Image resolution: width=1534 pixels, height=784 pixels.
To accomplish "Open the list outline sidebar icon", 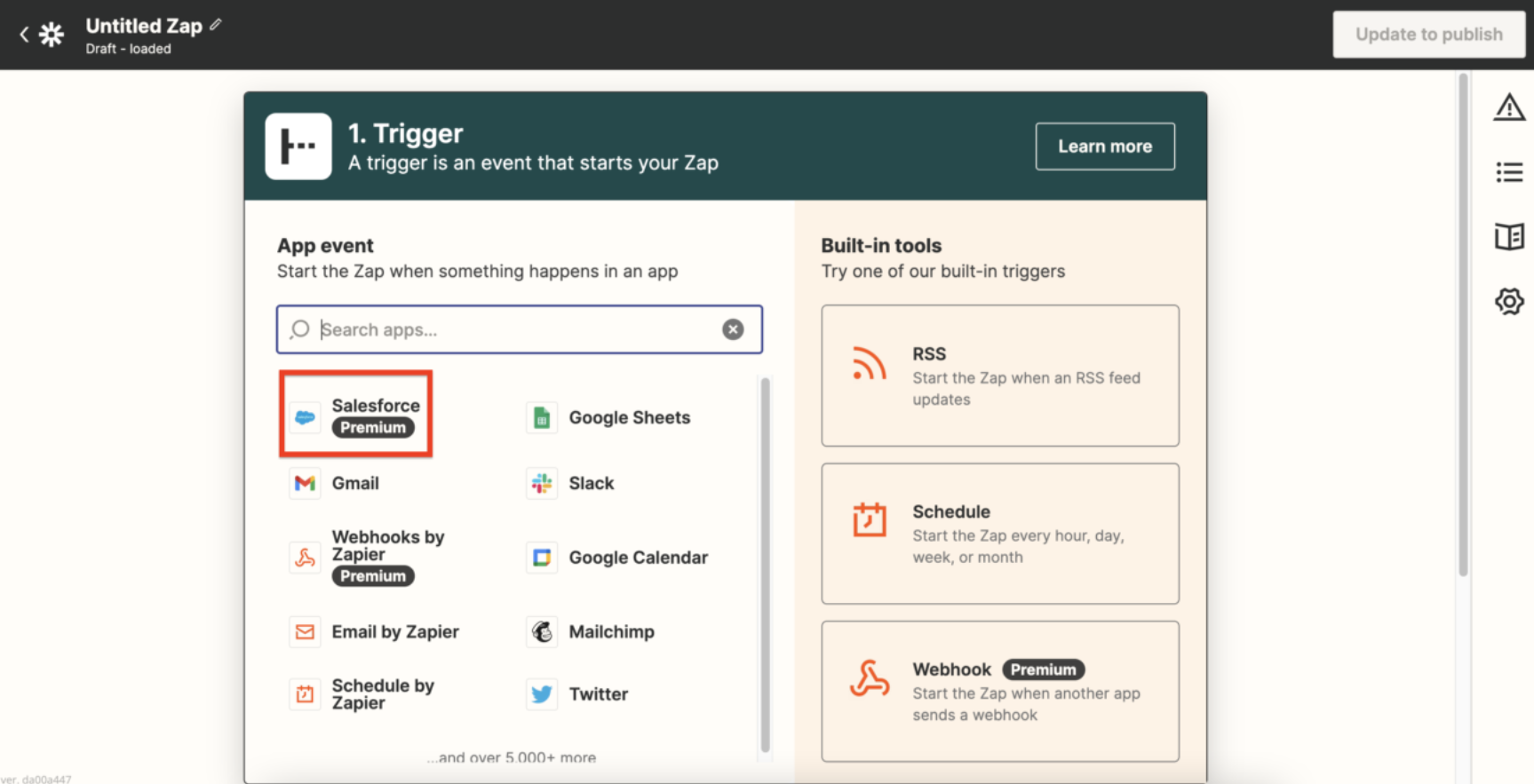I will pos(1509,172).
